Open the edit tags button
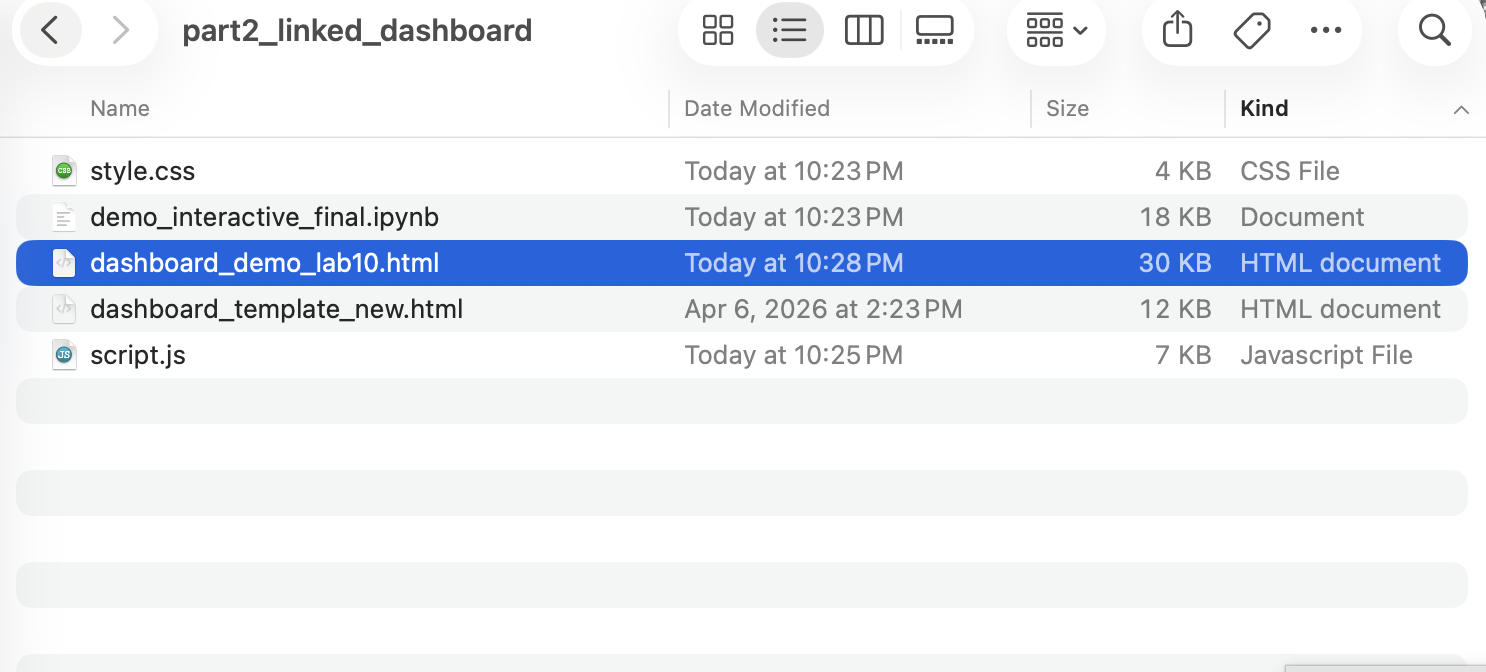 pyautogui.click(x=1251, y=31)
